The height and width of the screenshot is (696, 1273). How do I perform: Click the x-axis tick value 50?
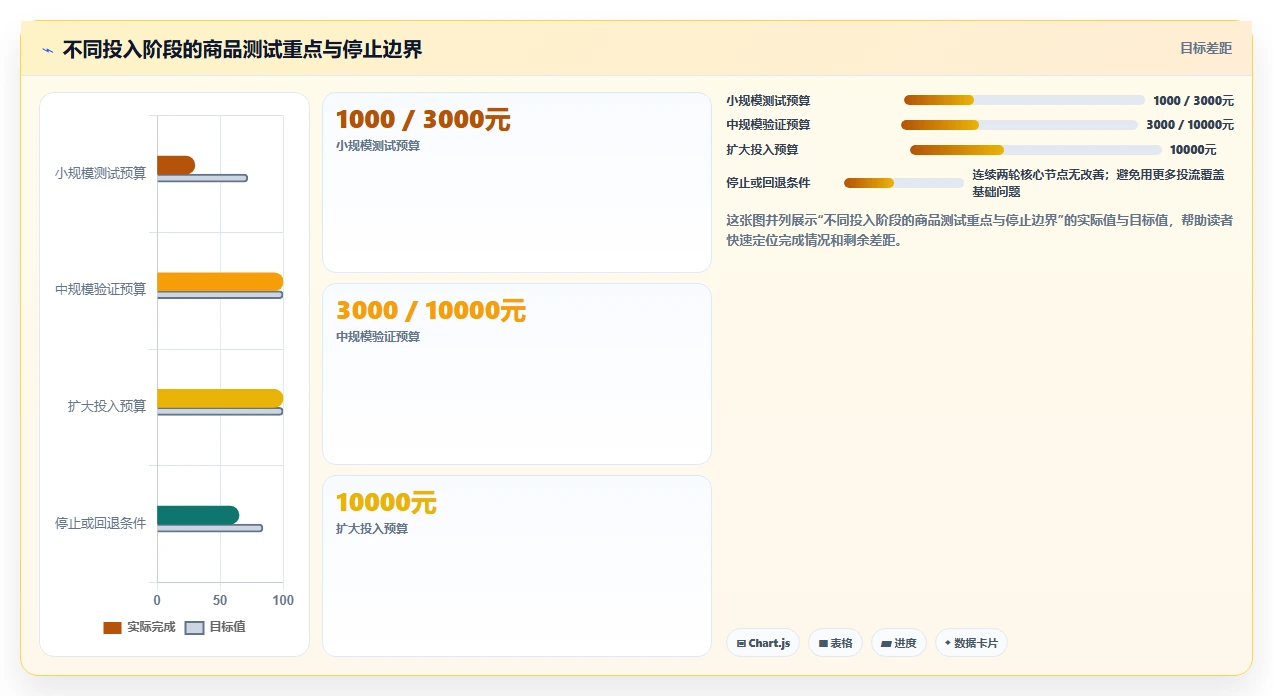tap(220, 600)
